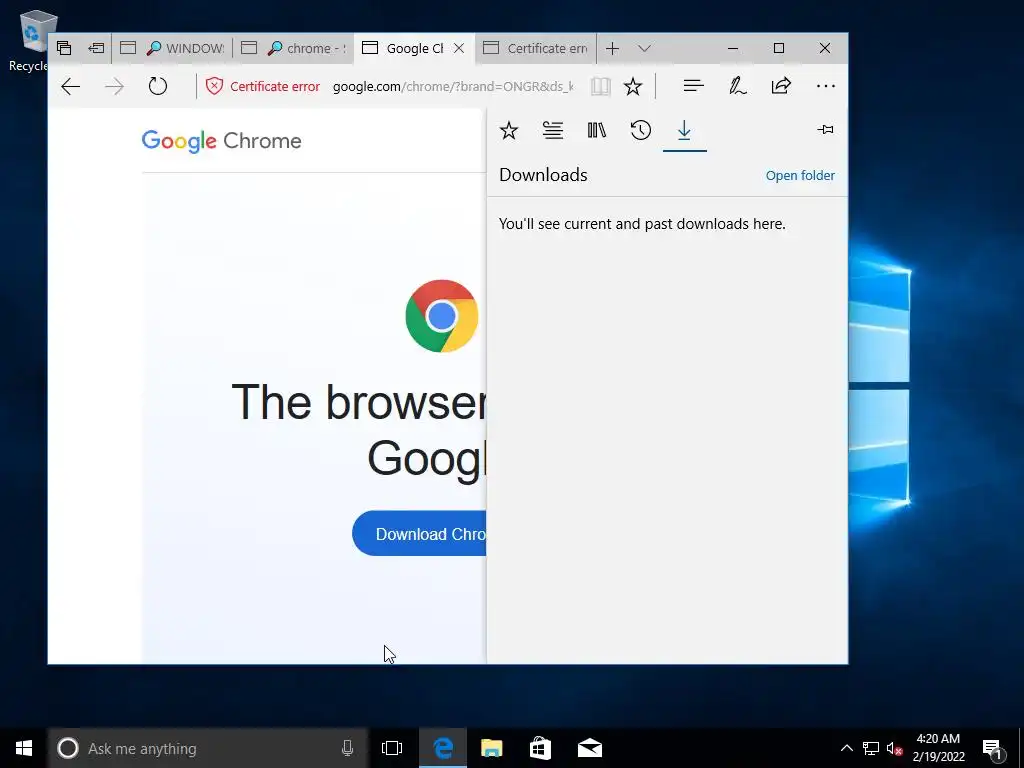Screen dimensions: 1024x768
Task: Show History in the hub panel
Action: 641,131
